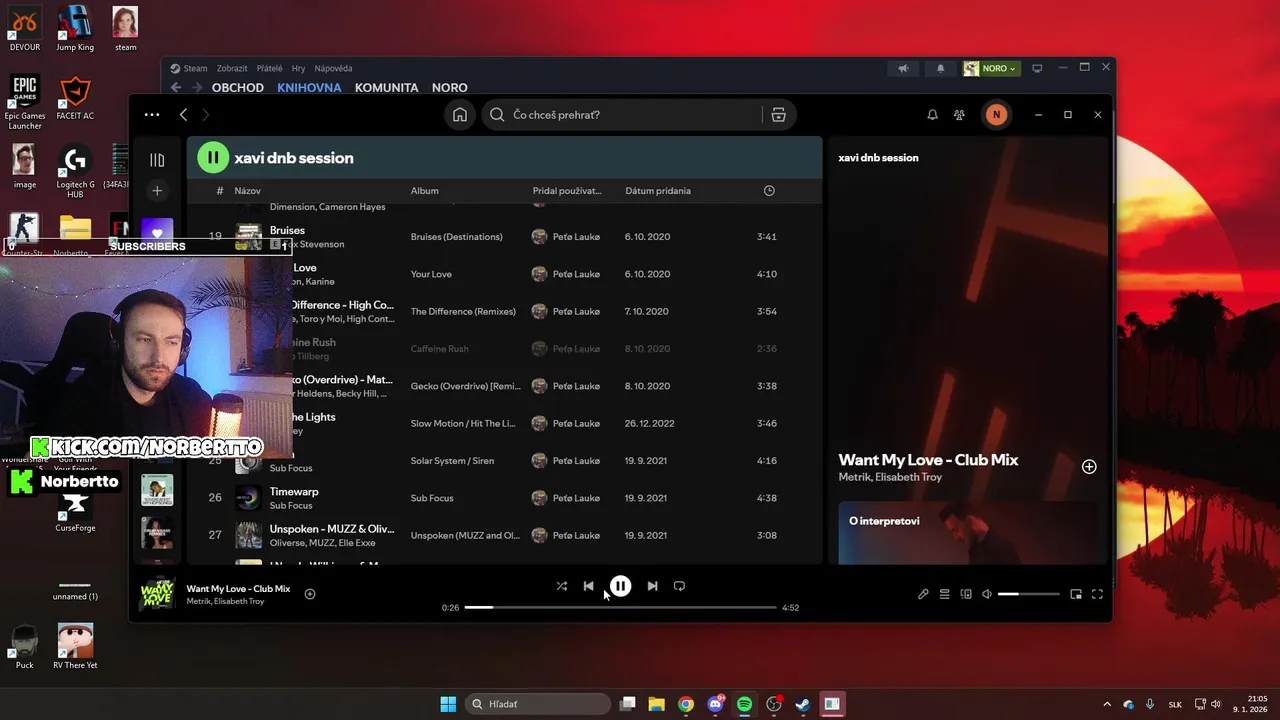Pause playback with the bottom pause button

pos(620,586)
